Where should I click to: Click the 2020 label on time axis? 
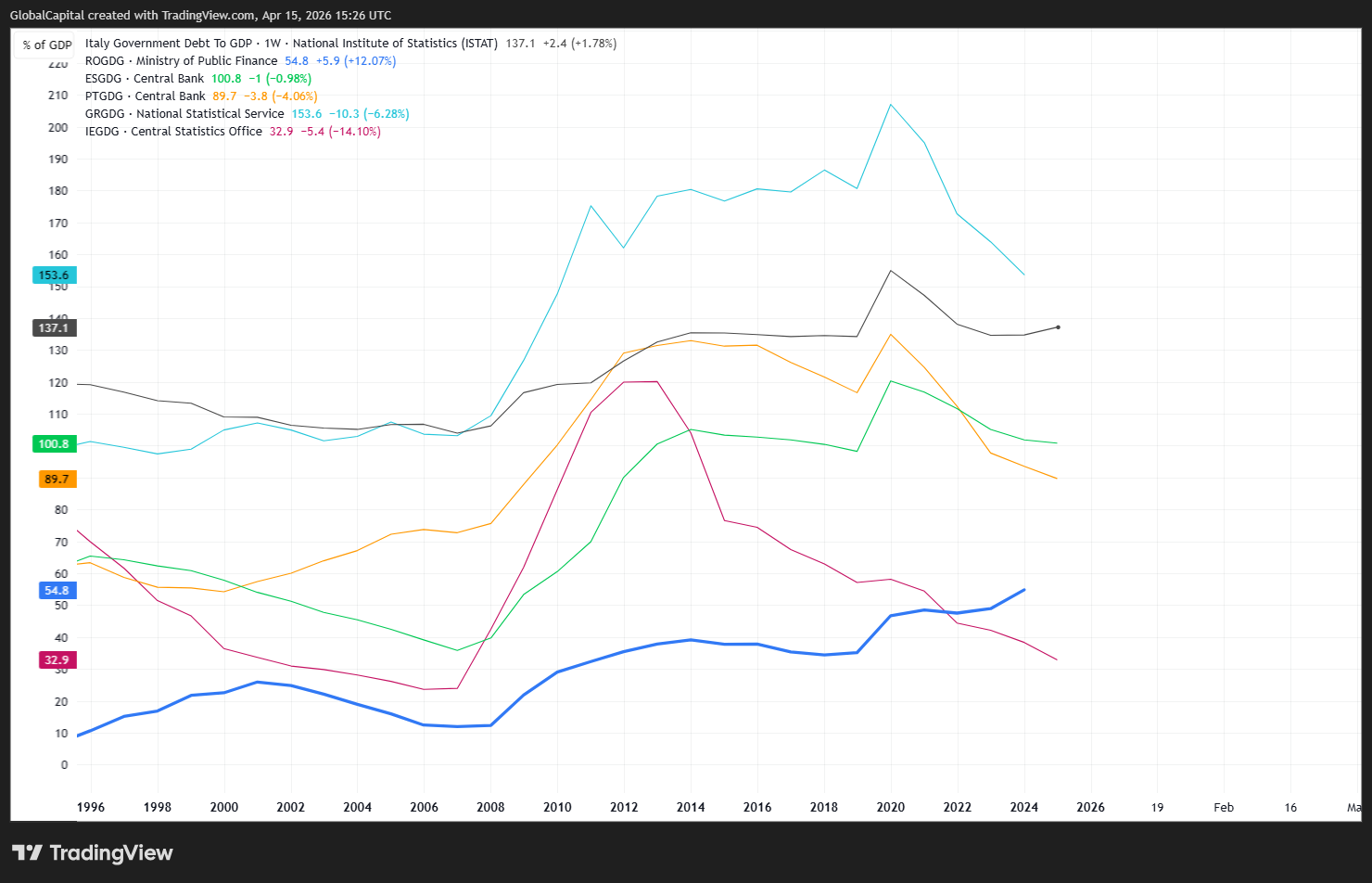pyautogui.click(x=890, y=807)
